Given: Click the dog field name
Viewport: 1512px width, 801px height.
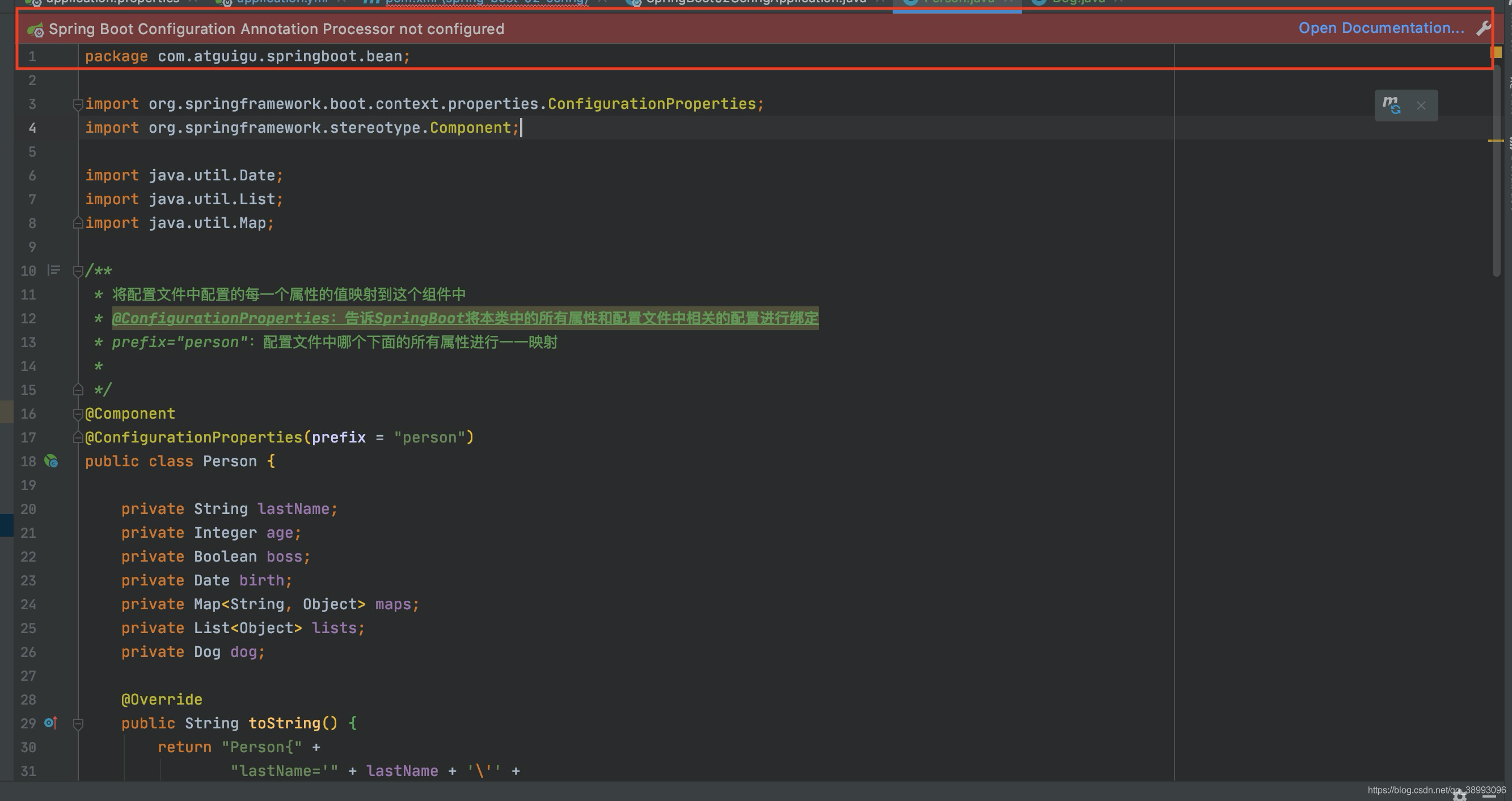Looking at the screenshot, I should pyautogui.click(x=243, y=652).
